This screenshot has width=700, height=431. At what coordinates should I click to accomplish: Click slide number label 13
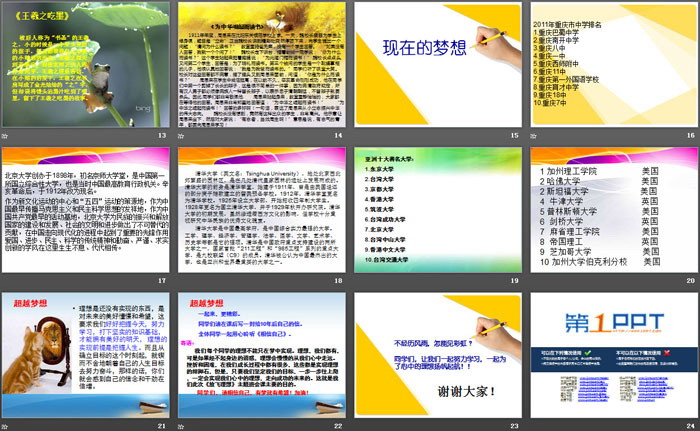pyautogui.click(x=162, y=135)
